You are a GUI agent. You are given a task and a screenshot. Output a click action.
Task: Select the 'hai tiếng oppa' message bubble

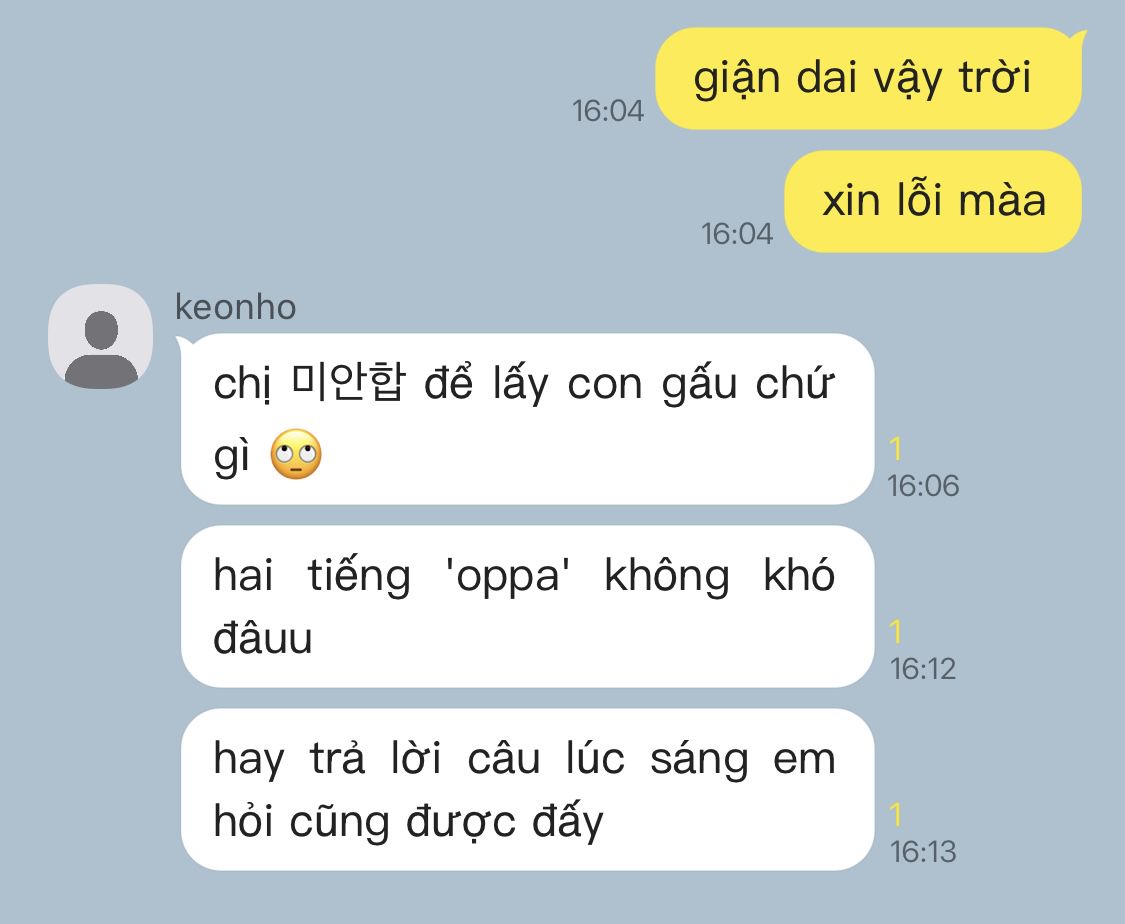click(x=527, y=607)
